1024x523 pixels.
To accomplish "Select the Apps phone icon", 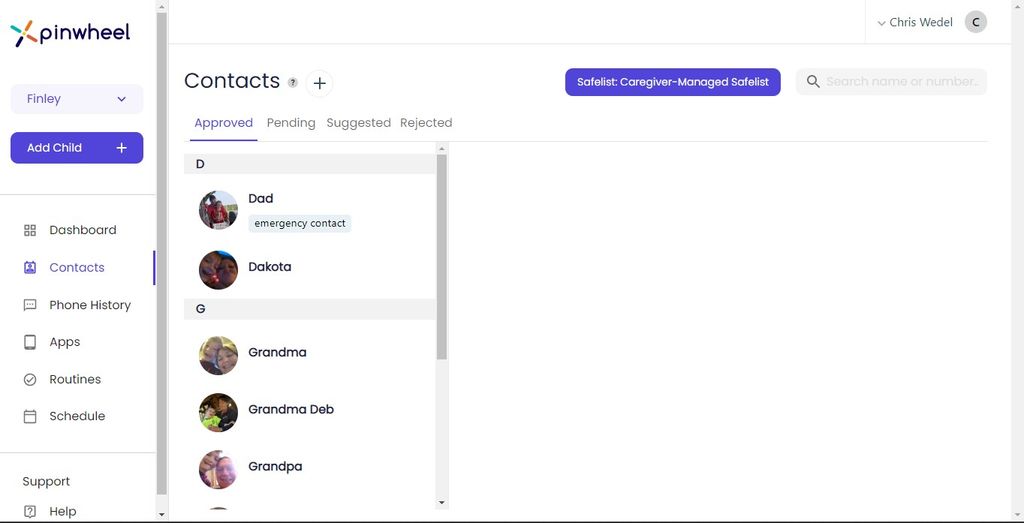I will click(x=30, y=342).
